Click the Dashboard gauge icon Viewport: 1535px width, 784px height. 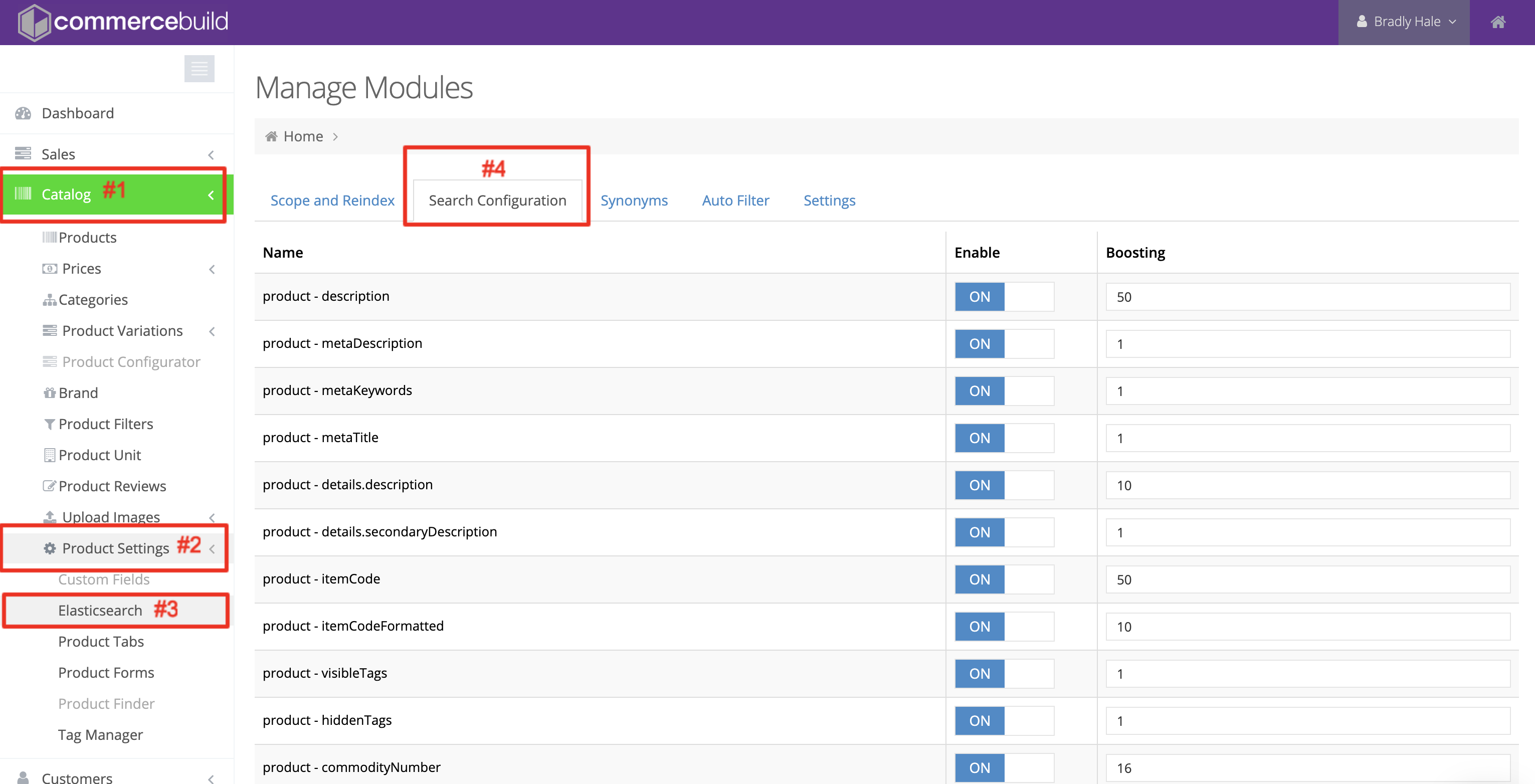click(23, 113)
